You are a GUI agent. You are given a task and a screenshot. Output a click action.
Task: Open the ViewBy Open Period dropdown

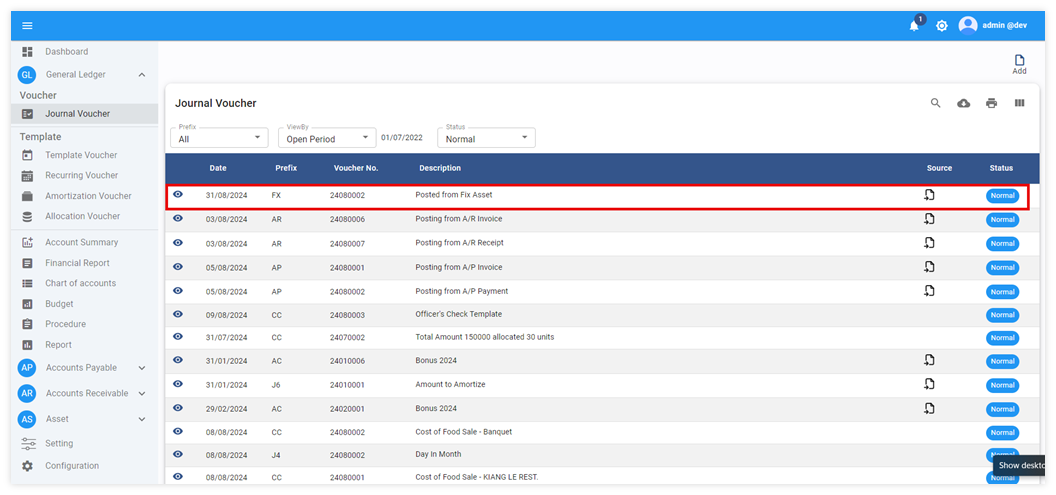[x=326, y=139]
